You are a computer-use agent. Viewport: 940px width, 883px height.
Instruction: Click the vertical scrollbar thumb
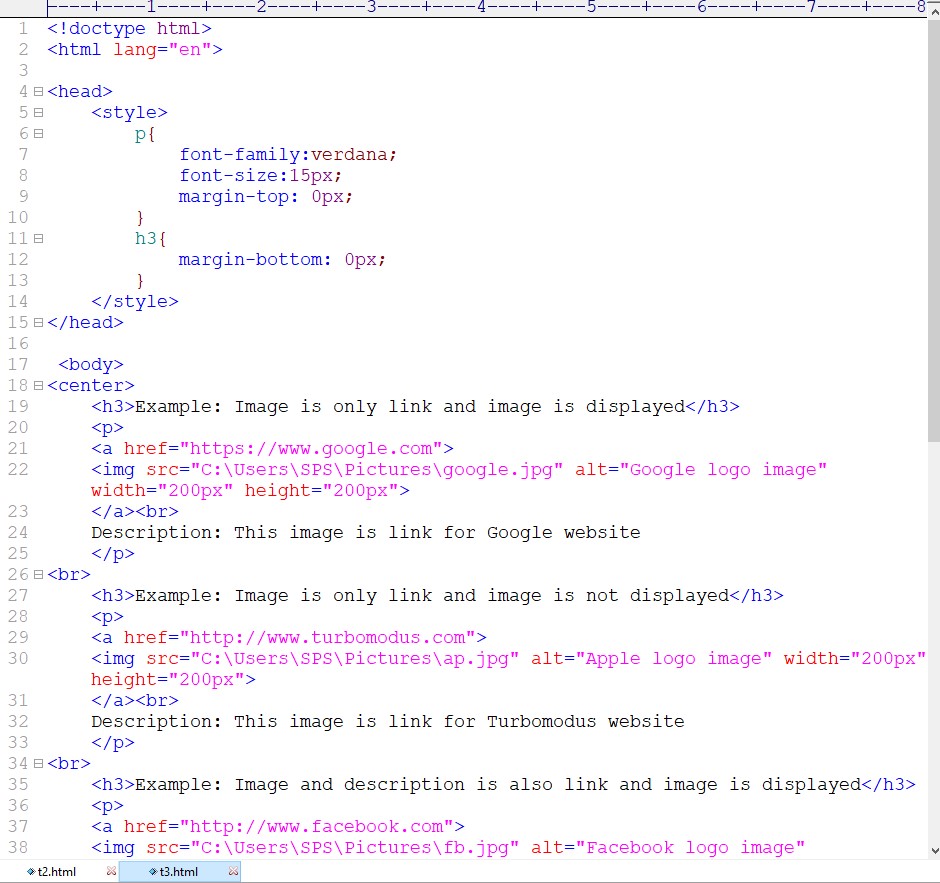pos(934,231)
